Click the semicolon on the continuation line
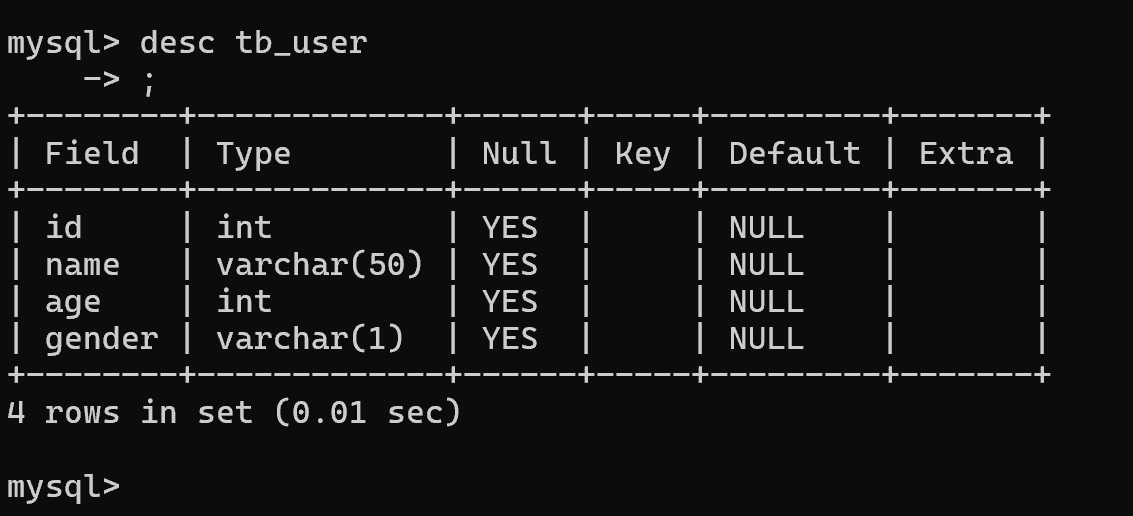This screenshot has height=516, width=1133. click(148, 82)
